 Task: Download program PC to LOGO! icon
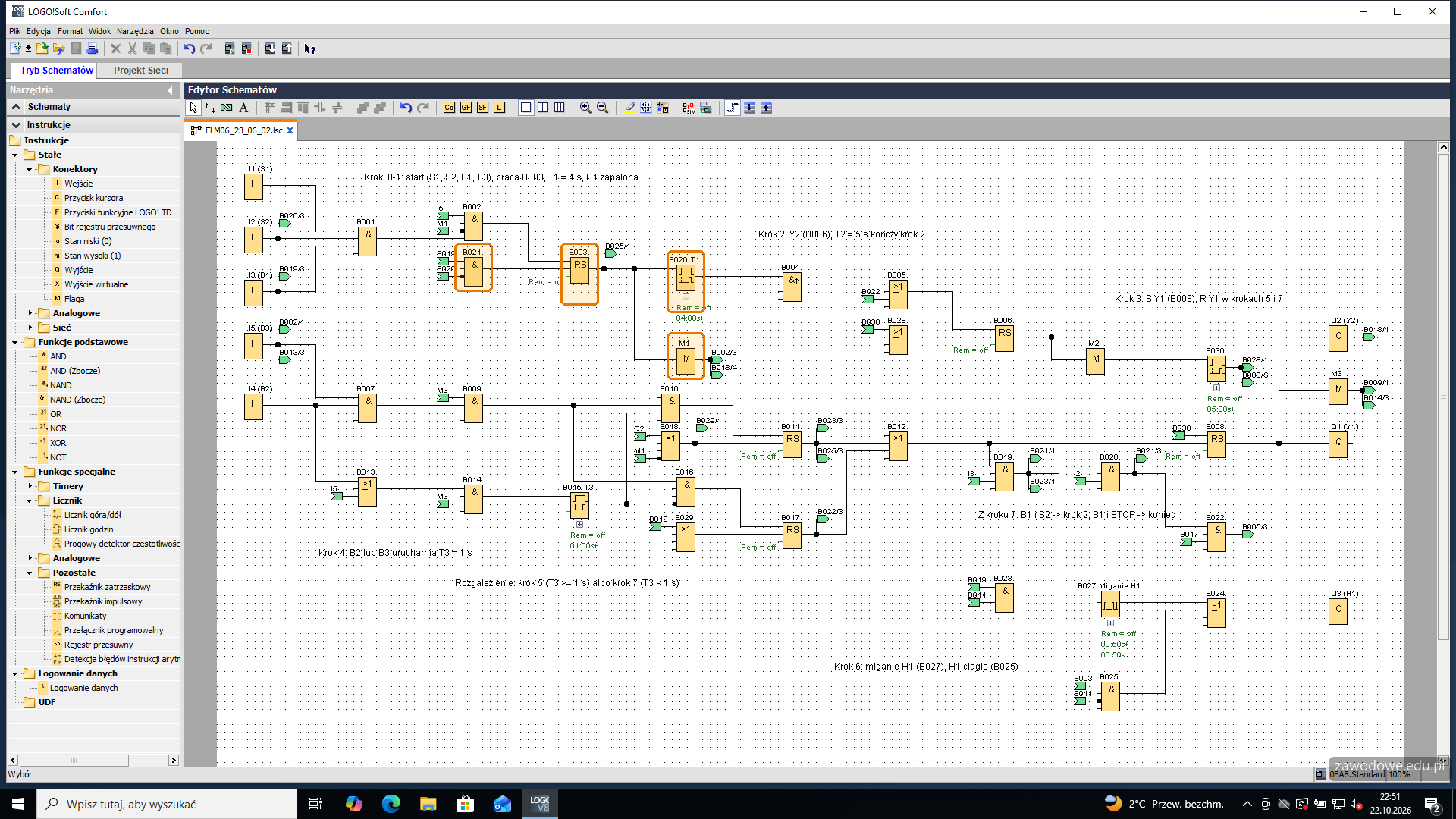(270, 49)
